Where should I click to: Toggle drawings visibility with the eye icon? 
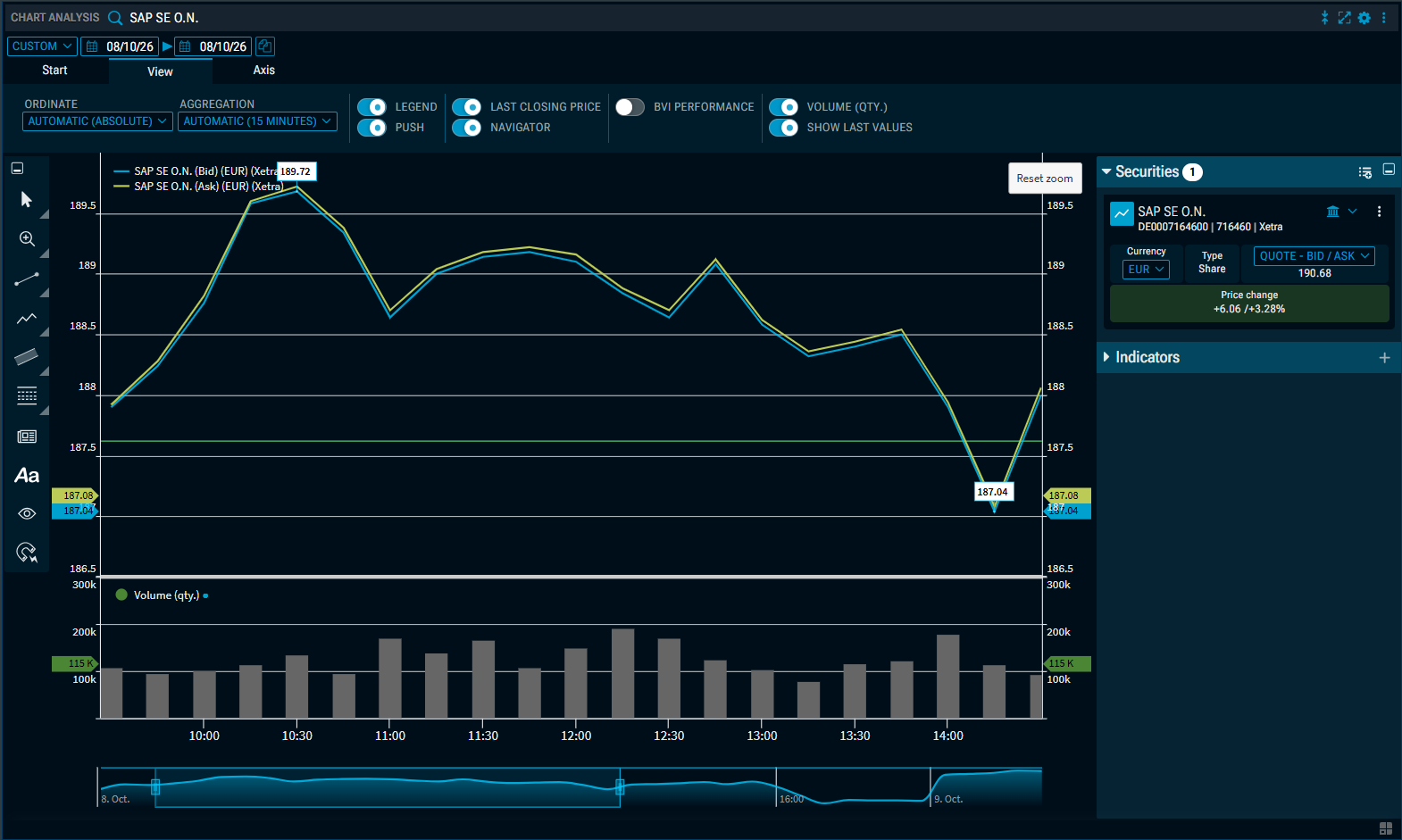[27, 513]
